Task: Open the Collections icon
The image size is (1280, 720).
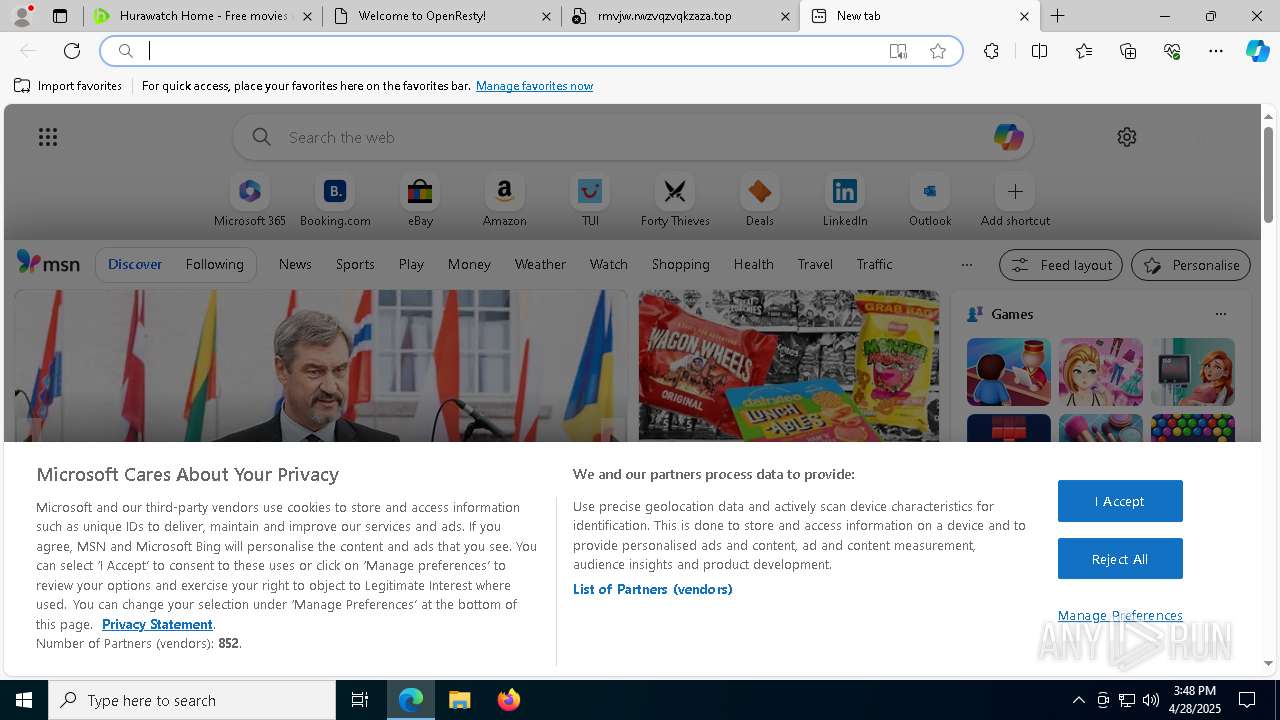Action: click(x=1128, y=51)
